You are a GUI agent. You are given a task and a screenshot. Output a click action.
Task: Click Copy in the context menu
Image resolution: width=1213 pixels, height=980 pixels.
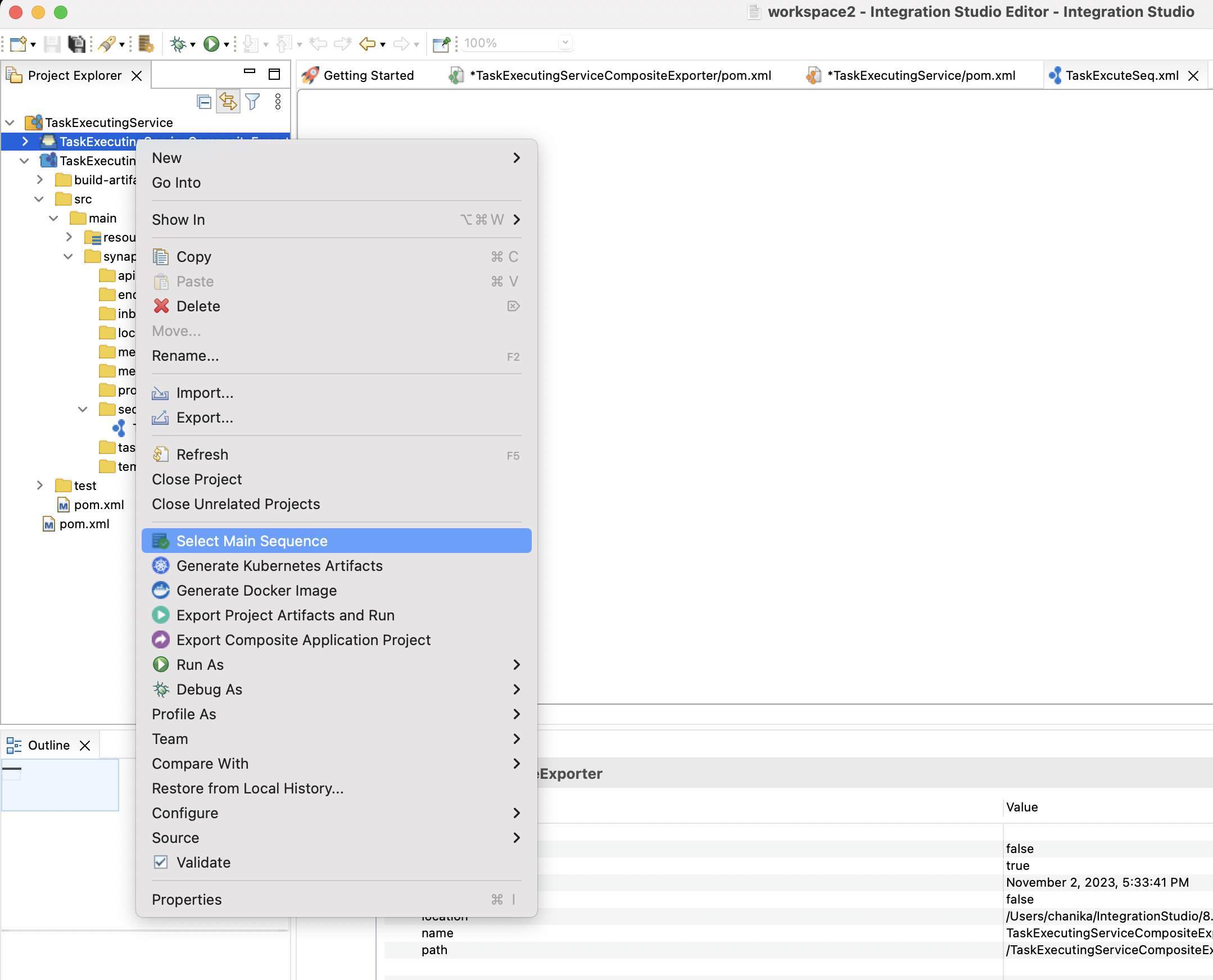(337, 257)
